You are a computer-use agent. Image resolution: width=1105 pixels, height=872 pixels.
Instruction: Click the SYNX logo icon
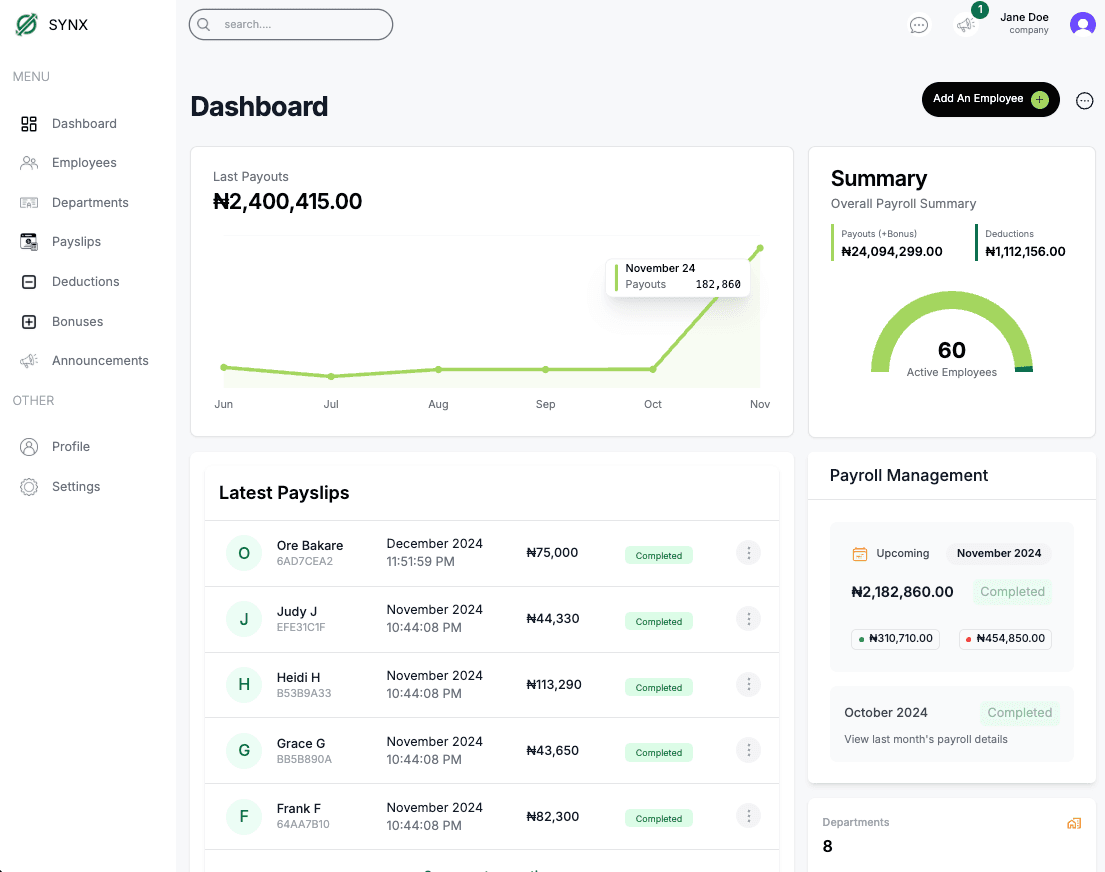[x=27, y=25]
